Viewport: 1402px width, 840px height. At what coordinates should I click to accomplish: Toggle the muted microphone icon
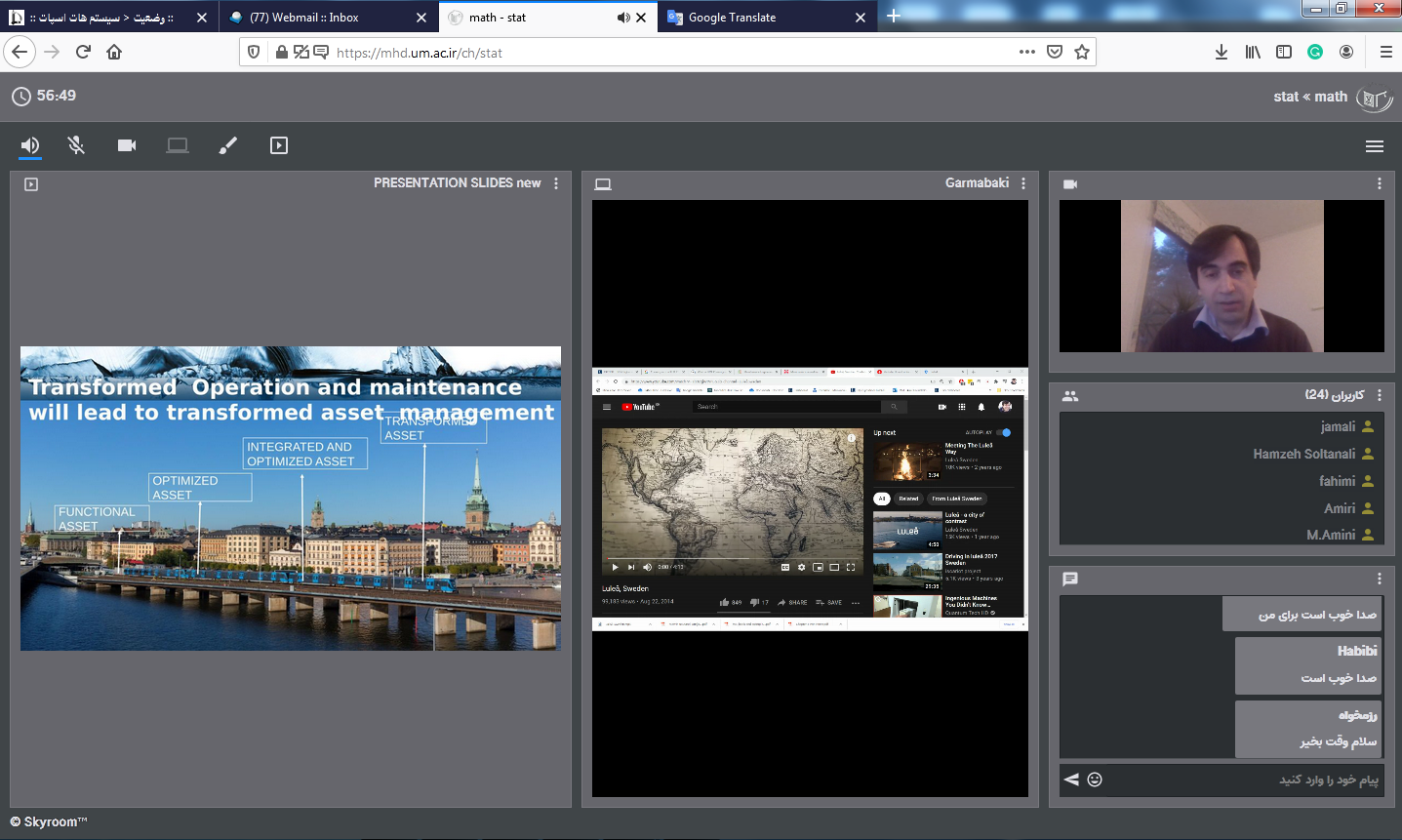[76, 145]
